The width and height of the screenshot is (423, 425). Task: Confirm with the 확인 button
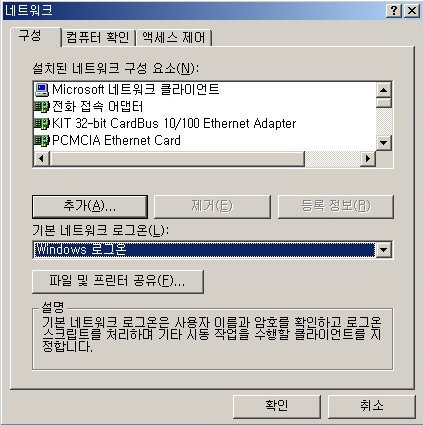[x=277, y=406]
